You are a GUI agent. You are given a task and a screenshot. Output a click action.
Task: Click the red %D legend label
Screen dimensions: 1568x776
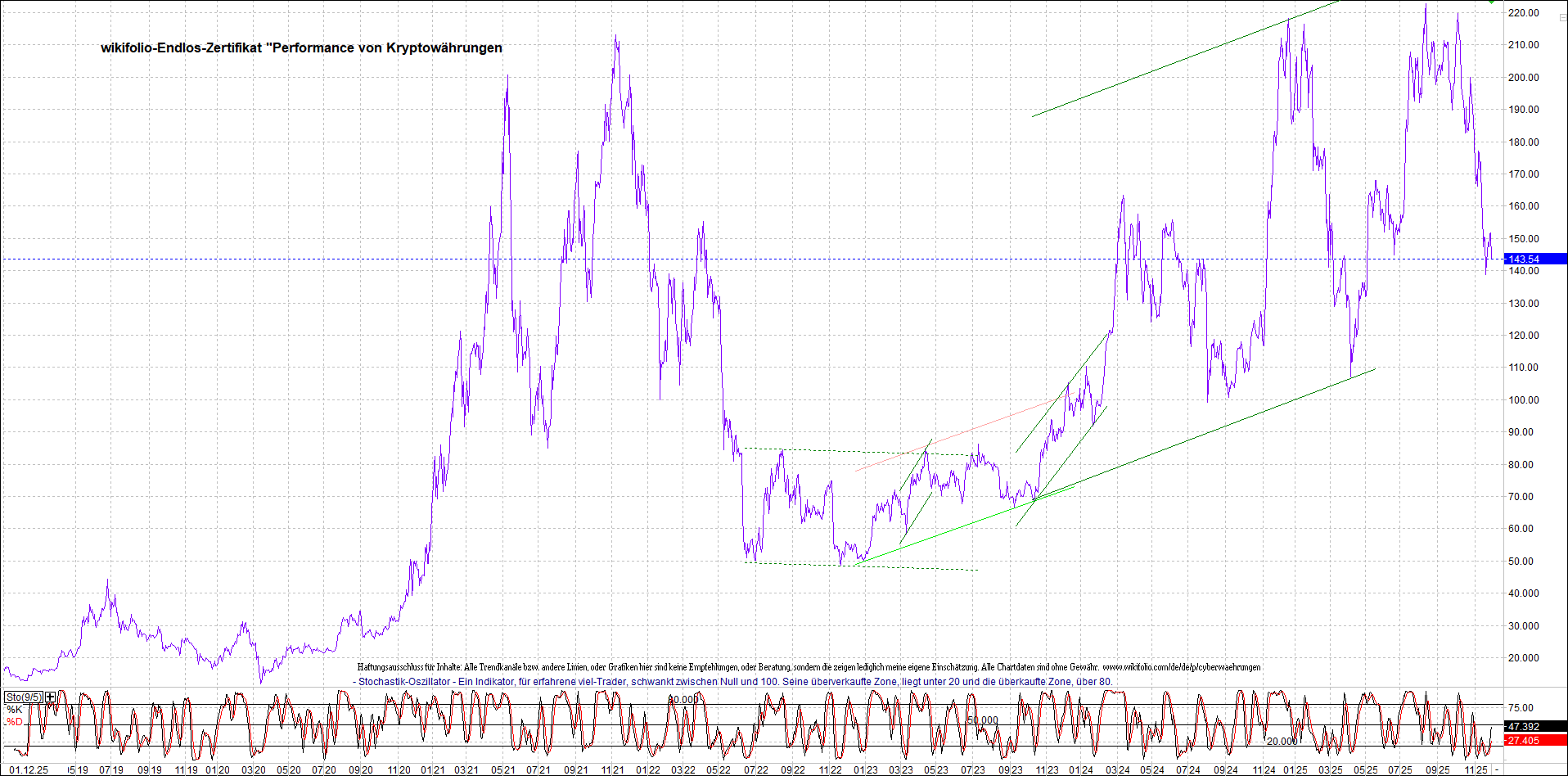click(x=15, y=722)
